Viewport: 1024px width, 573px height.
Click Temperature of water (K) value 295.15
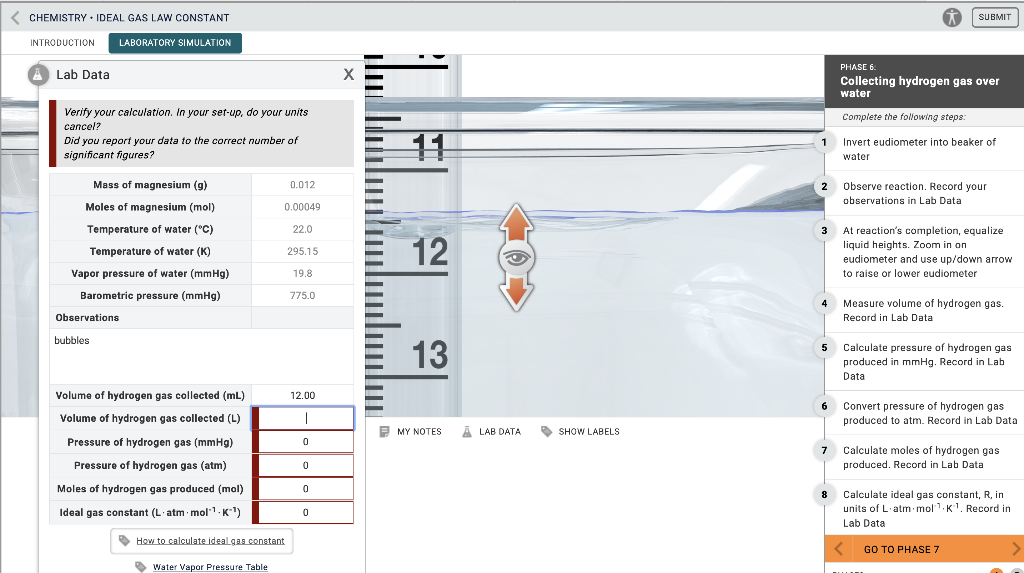coord(302,252)
